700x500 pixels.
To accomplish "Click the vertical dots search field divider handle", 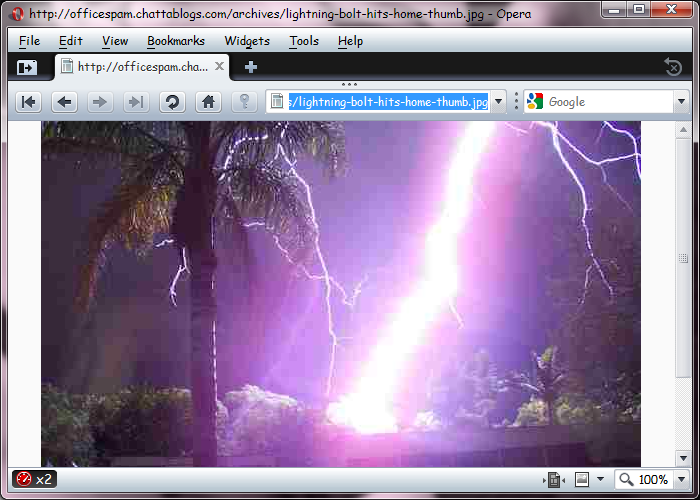I will click(516, 101).
